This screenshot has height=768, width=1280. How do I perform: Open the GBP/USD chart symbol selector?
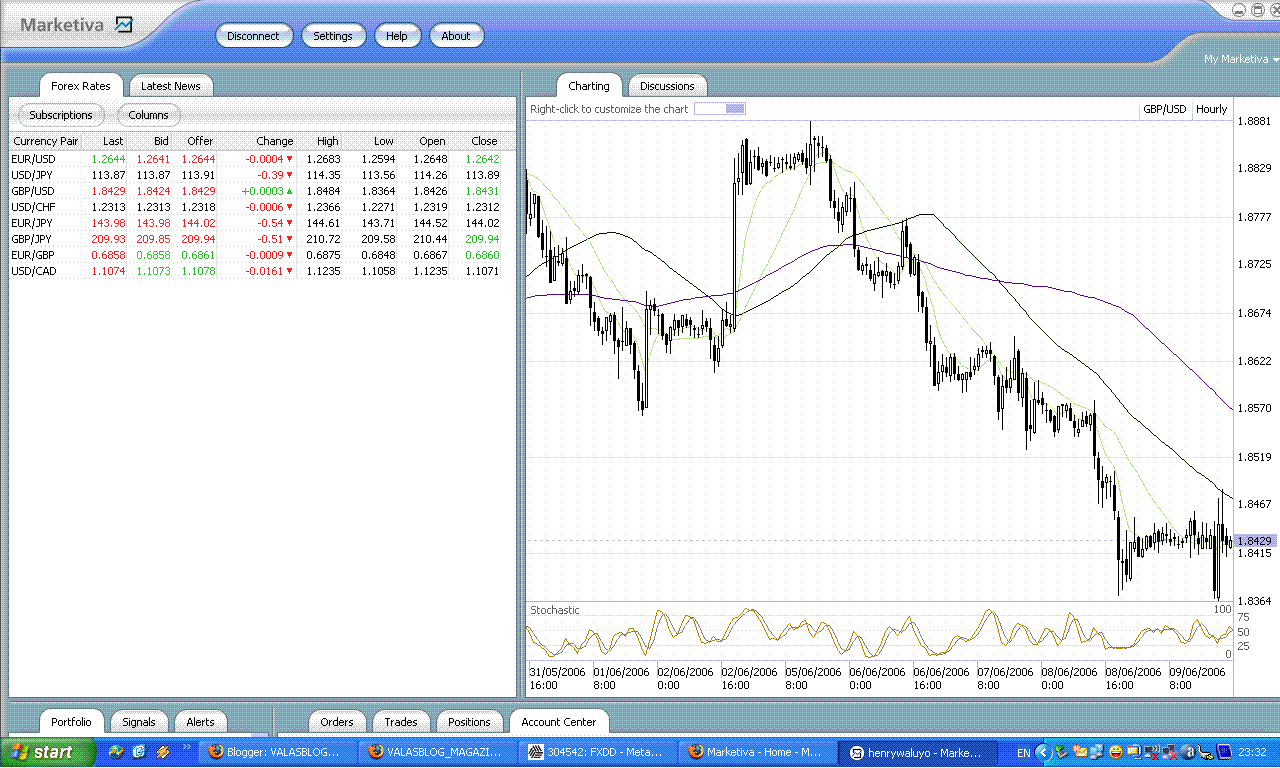[1165, 109]
